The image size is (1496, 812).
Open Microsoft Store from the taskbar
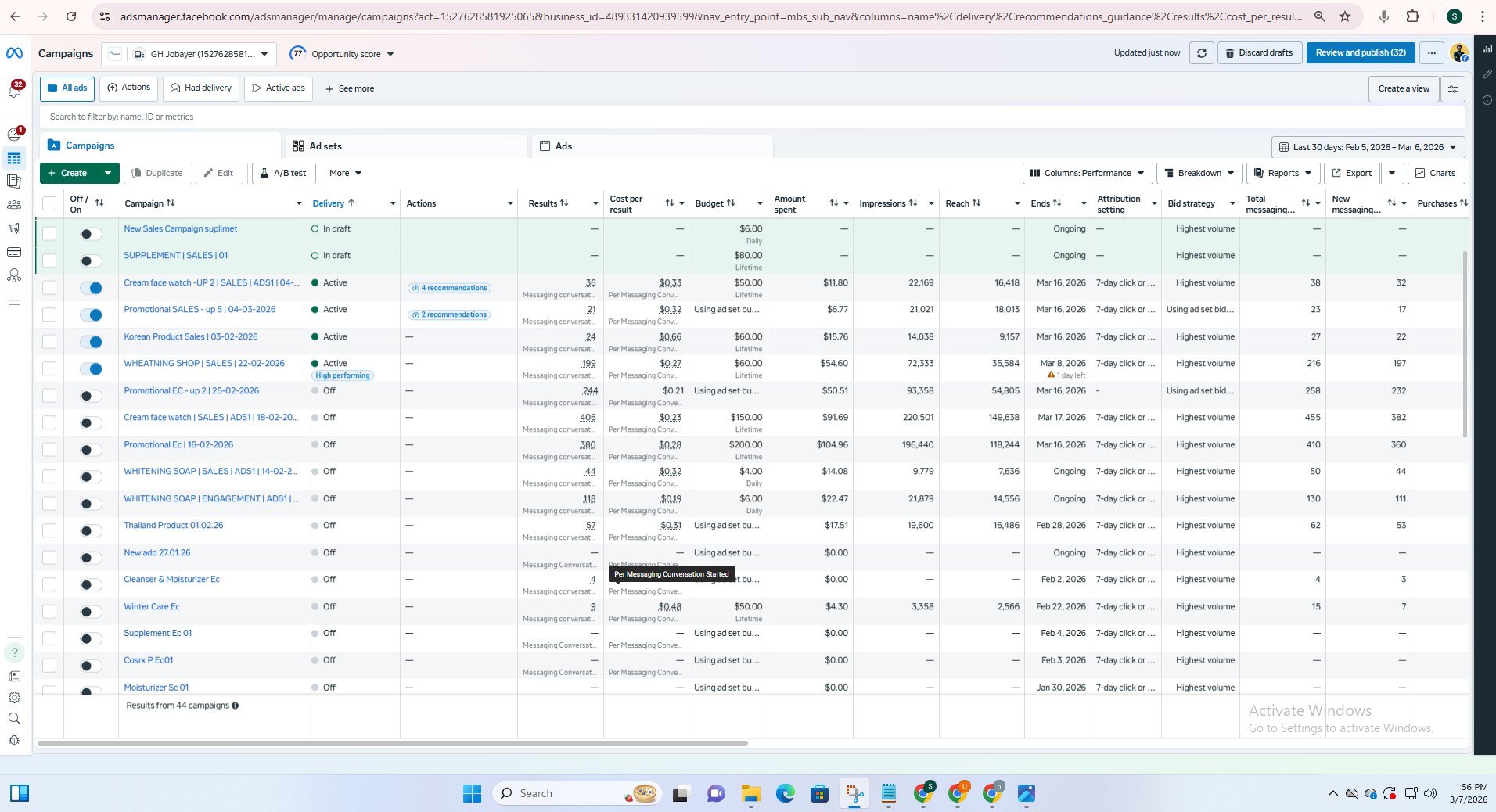tap(819, 793)
